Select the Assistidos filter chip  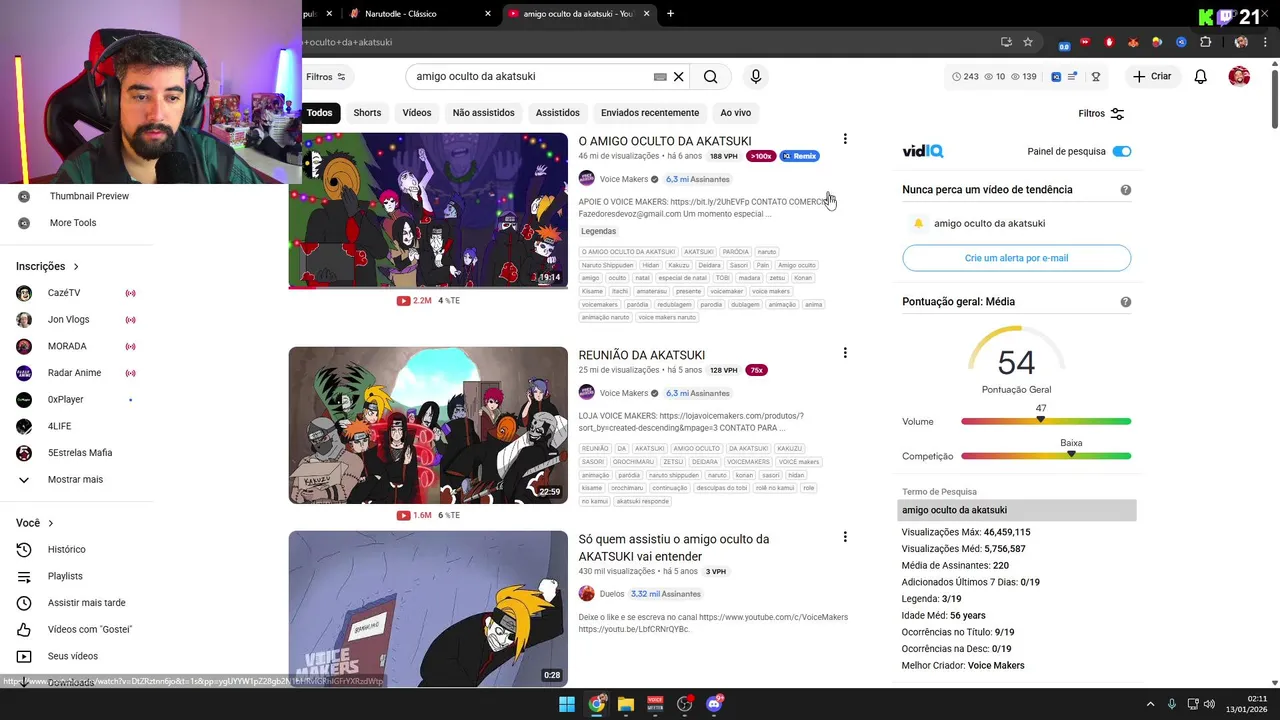[557, 113]
